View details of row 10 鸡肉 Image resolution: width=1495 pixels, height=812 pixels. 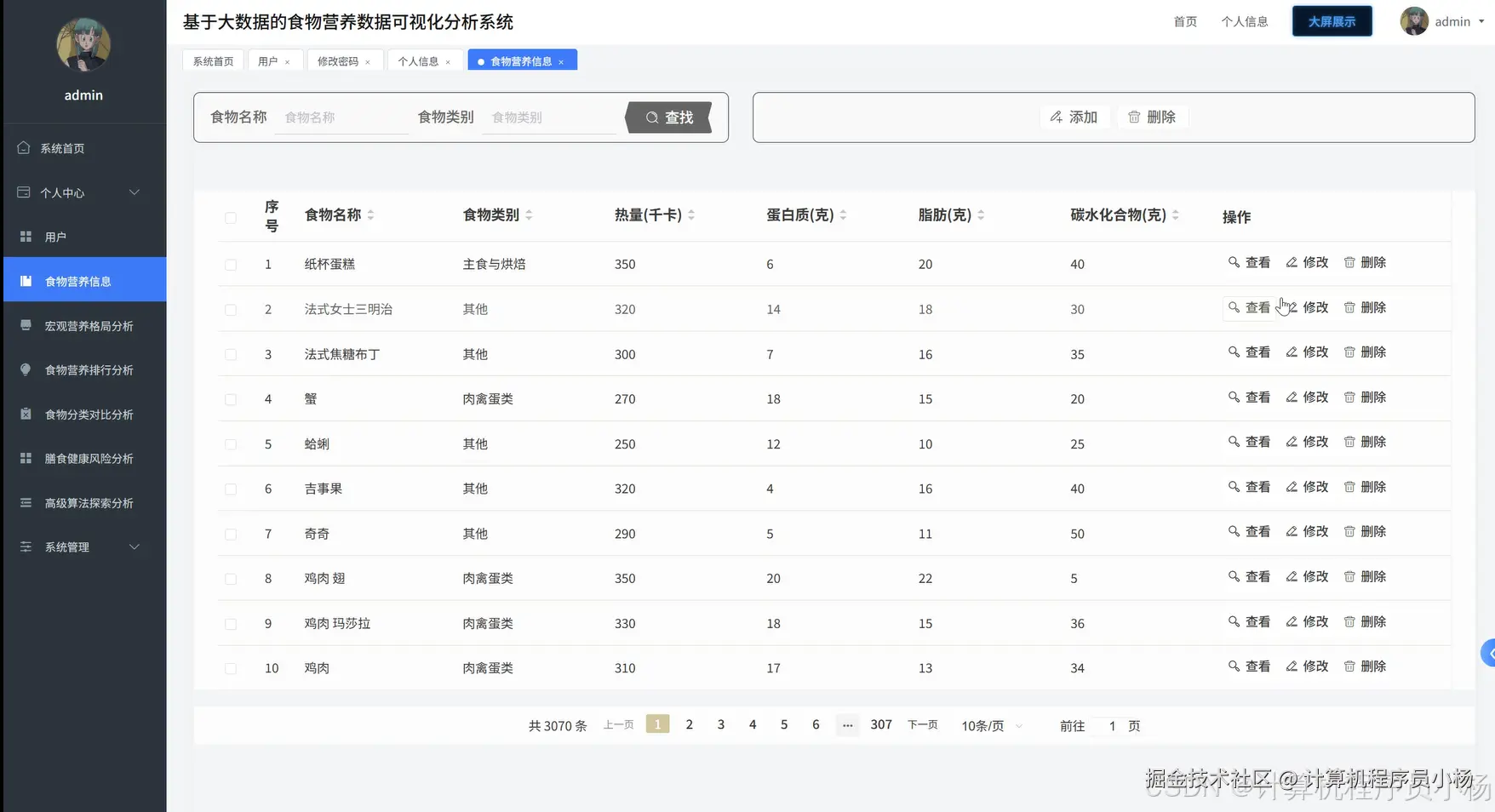(1249, 666)
